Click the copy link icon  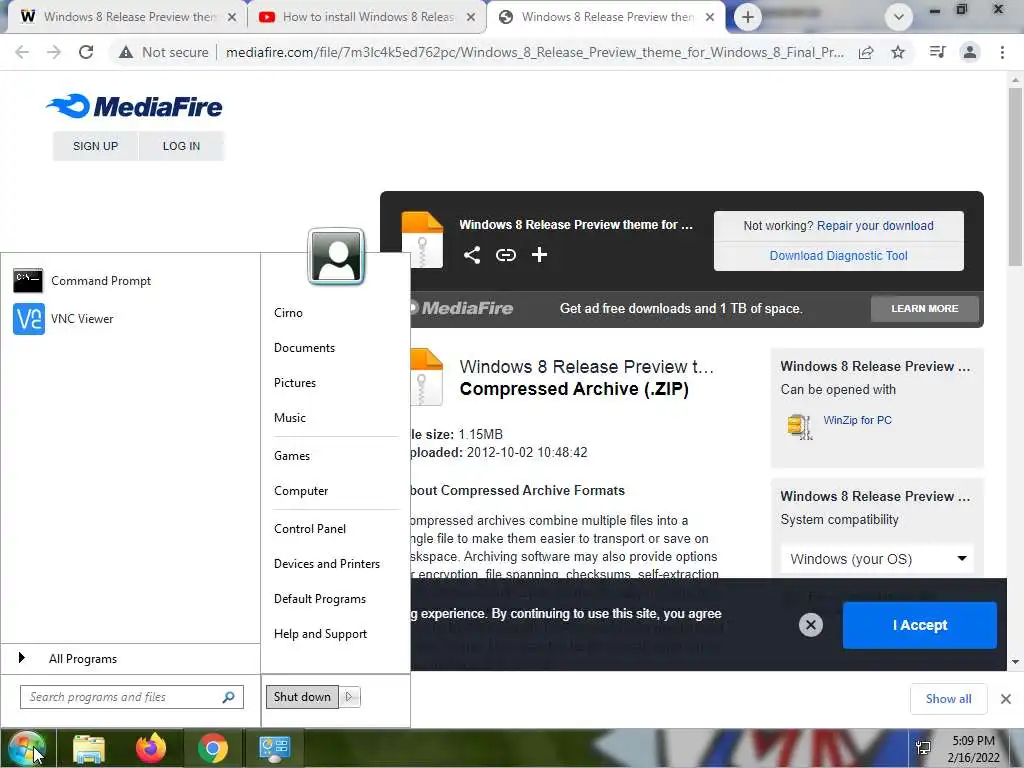(505, 255)
